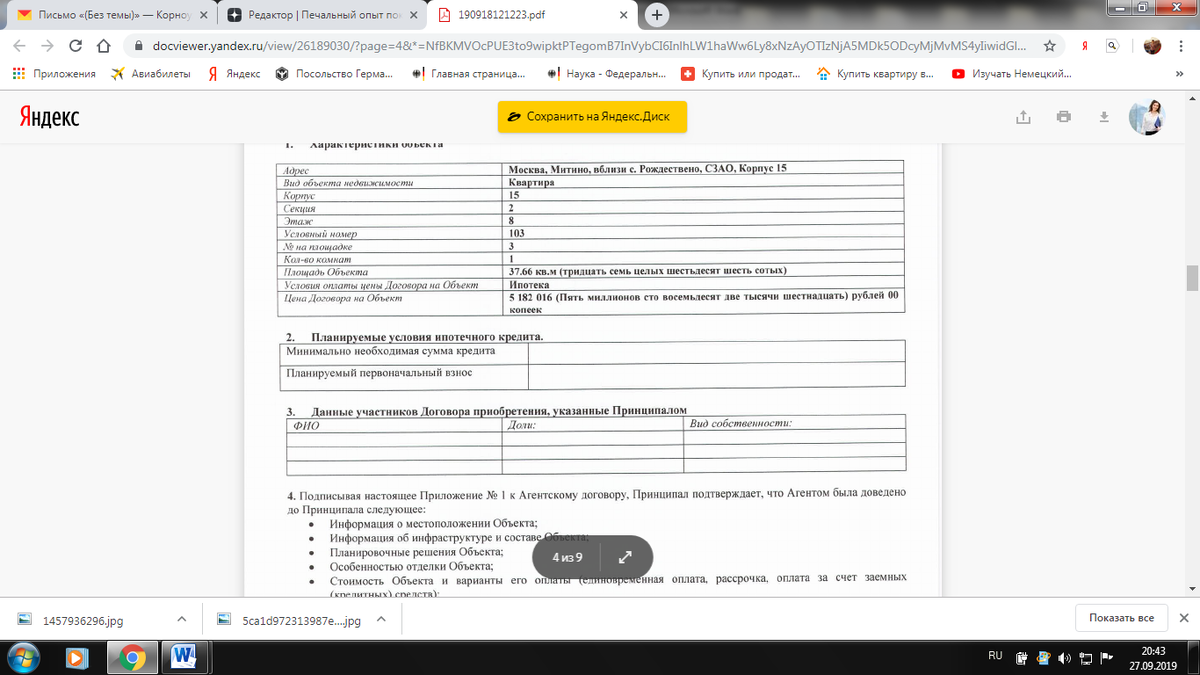Screen dimensions: 1200x675
Task: Click Планировочные решения Объекта bullet
Action: point(416,552)
